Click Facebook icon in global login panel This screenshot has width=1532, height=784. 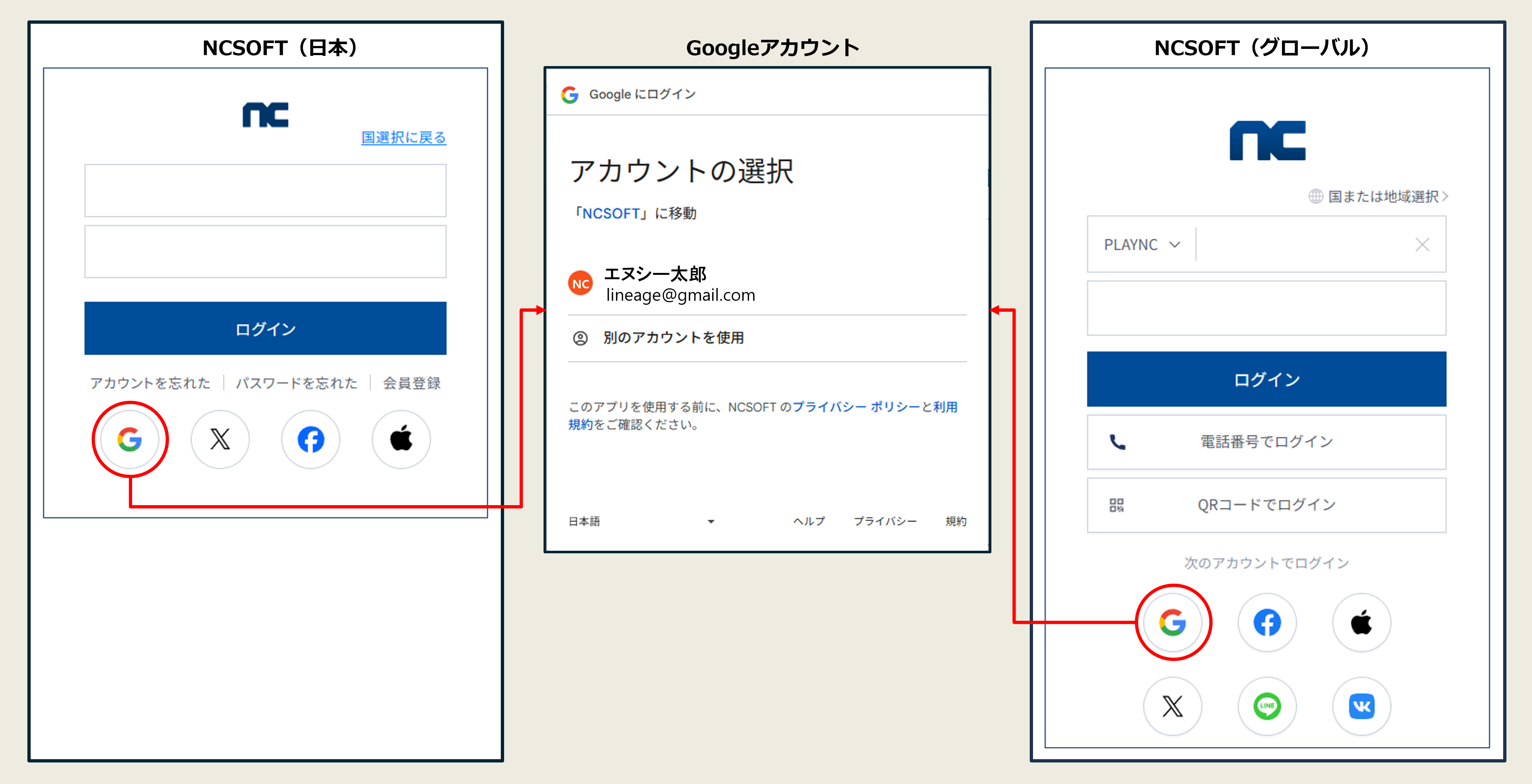tap(1267, 623)
